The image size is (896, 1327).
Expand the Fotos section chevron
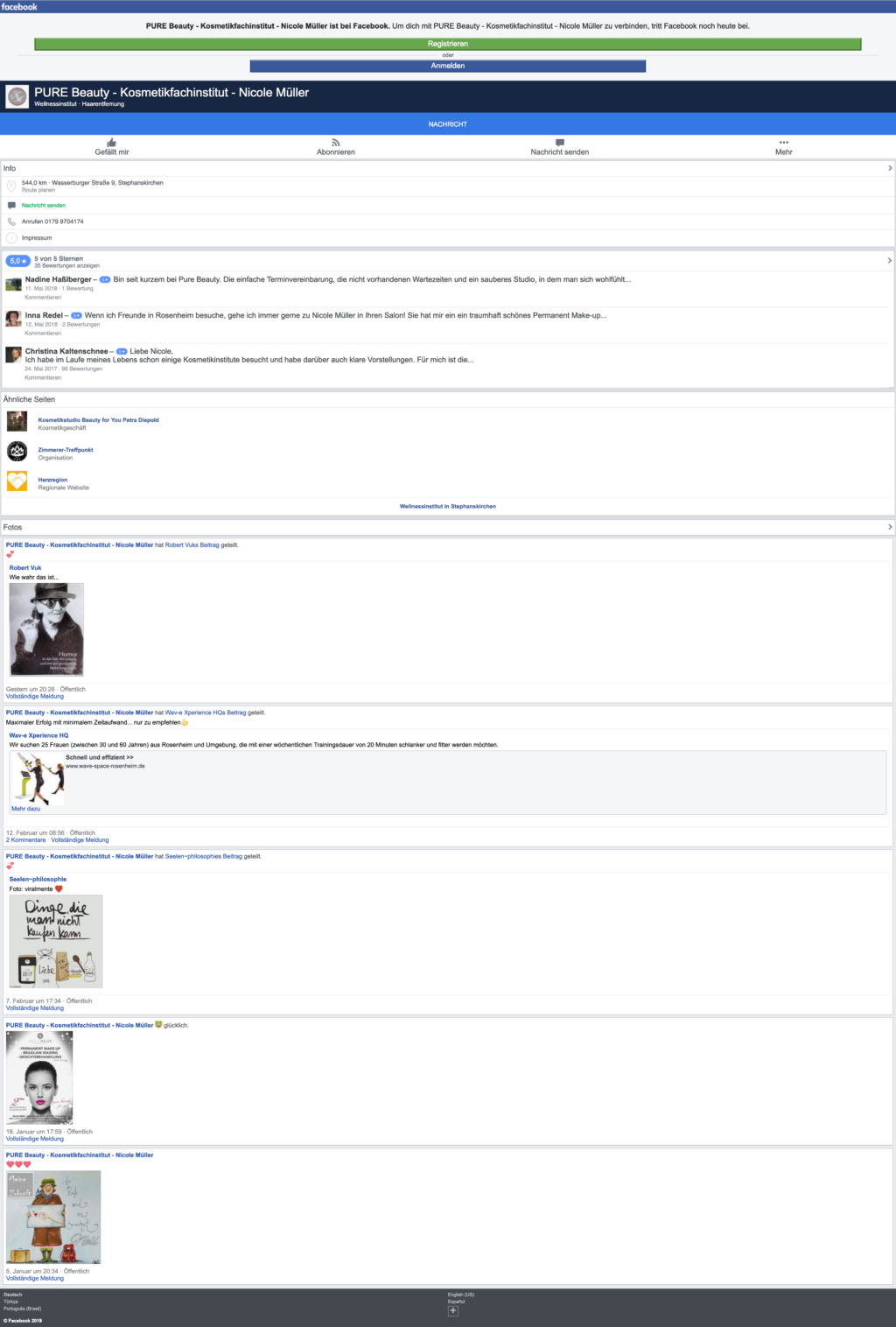(x=890, y=527)
